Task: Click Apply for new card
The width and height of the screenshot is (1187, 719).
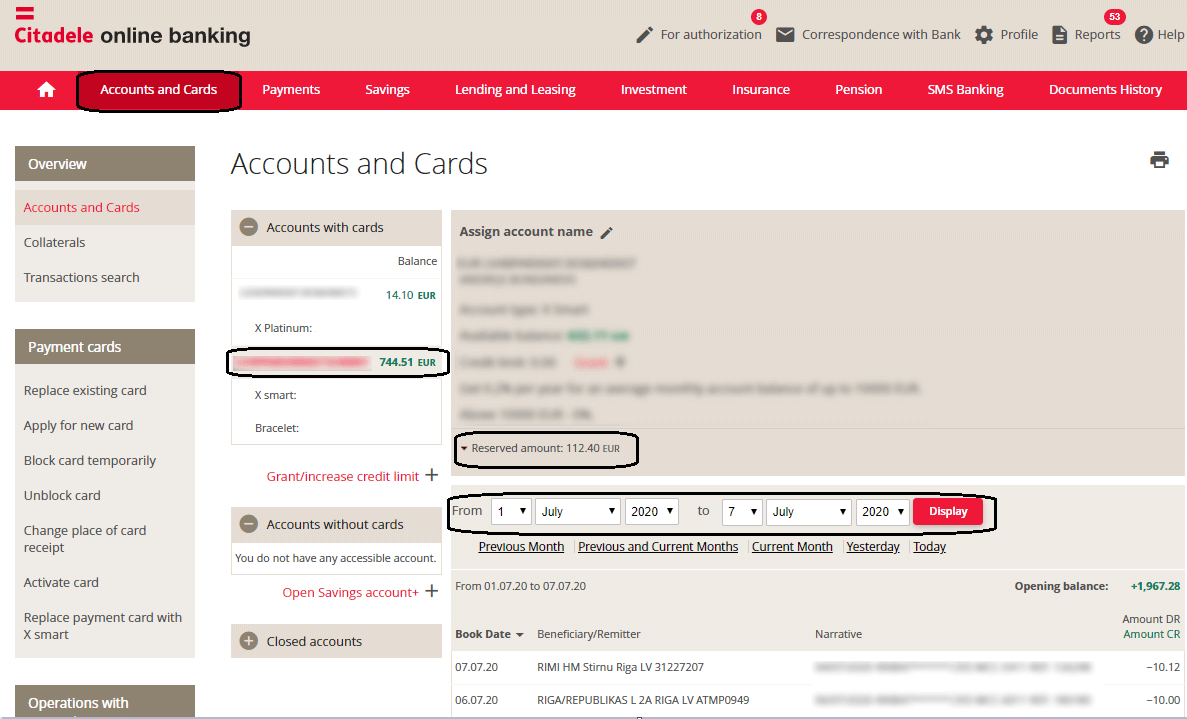Action: [78, 425]
